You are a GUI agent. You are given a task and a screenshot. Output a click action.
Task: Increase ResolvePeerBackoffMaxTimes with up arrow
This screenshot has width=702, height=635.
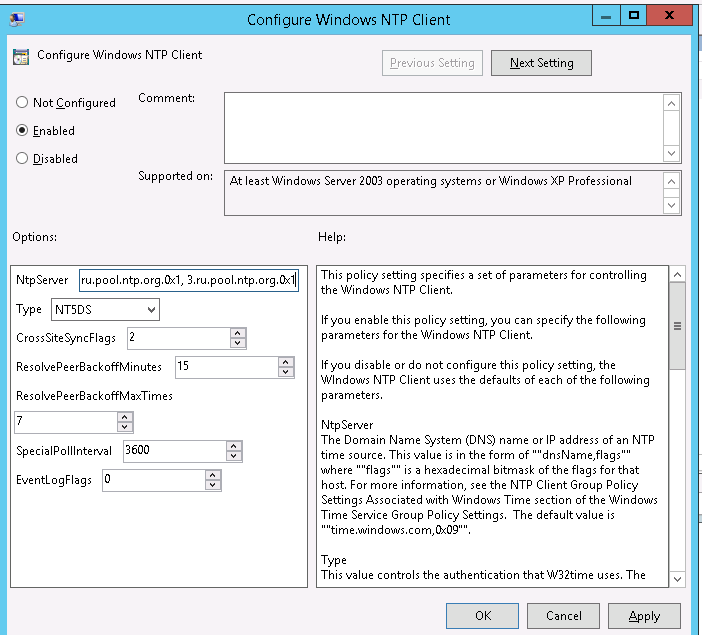[124, 417]
